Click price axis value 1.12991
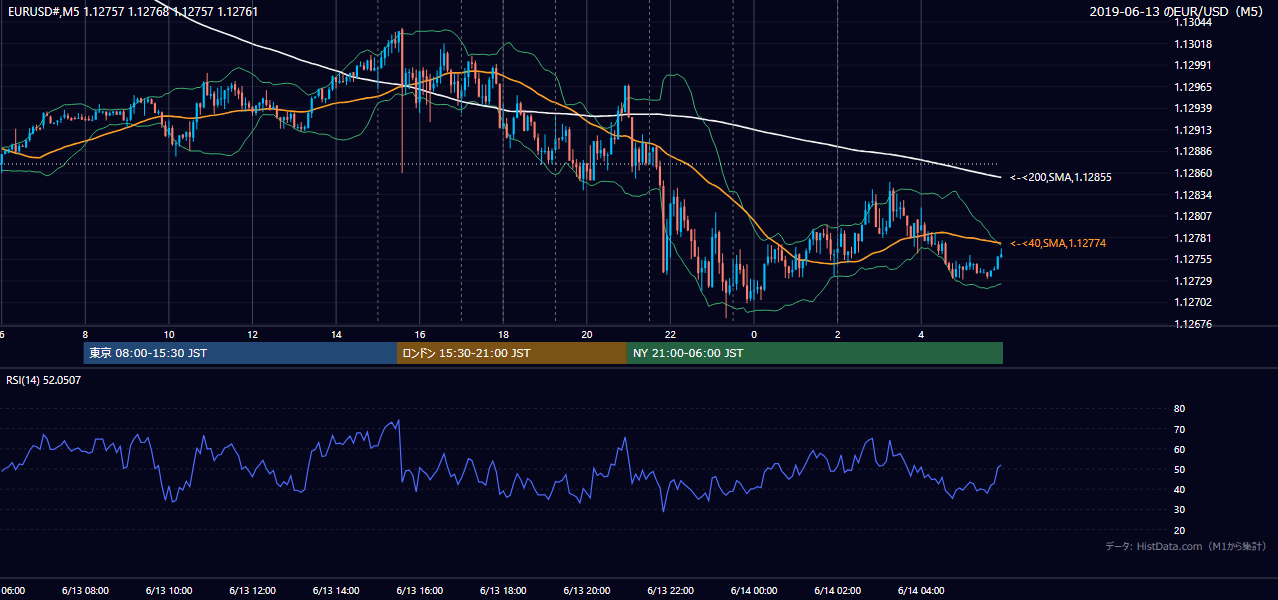The image size is (1278, 600). (x=1193, y=65)
